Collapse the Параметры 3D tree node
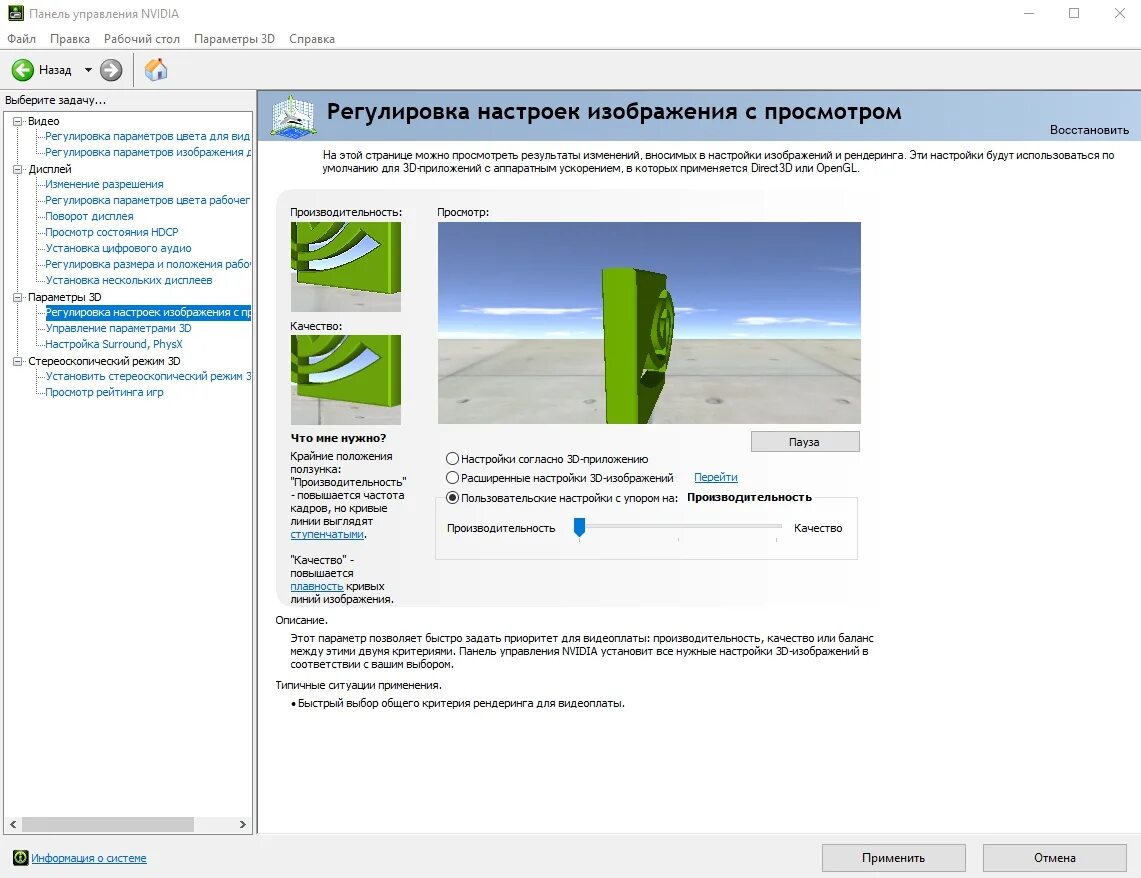 [17, 298]
